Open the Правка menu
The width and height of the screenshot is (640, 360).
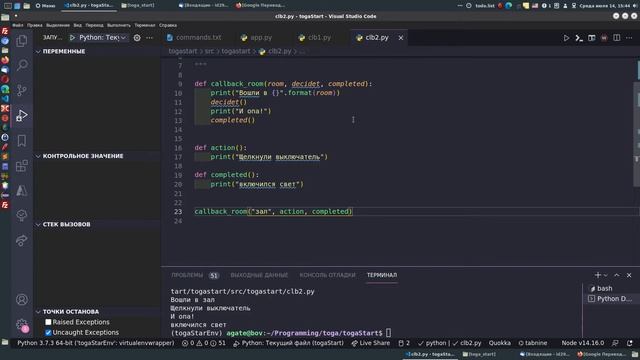point(35,25)
